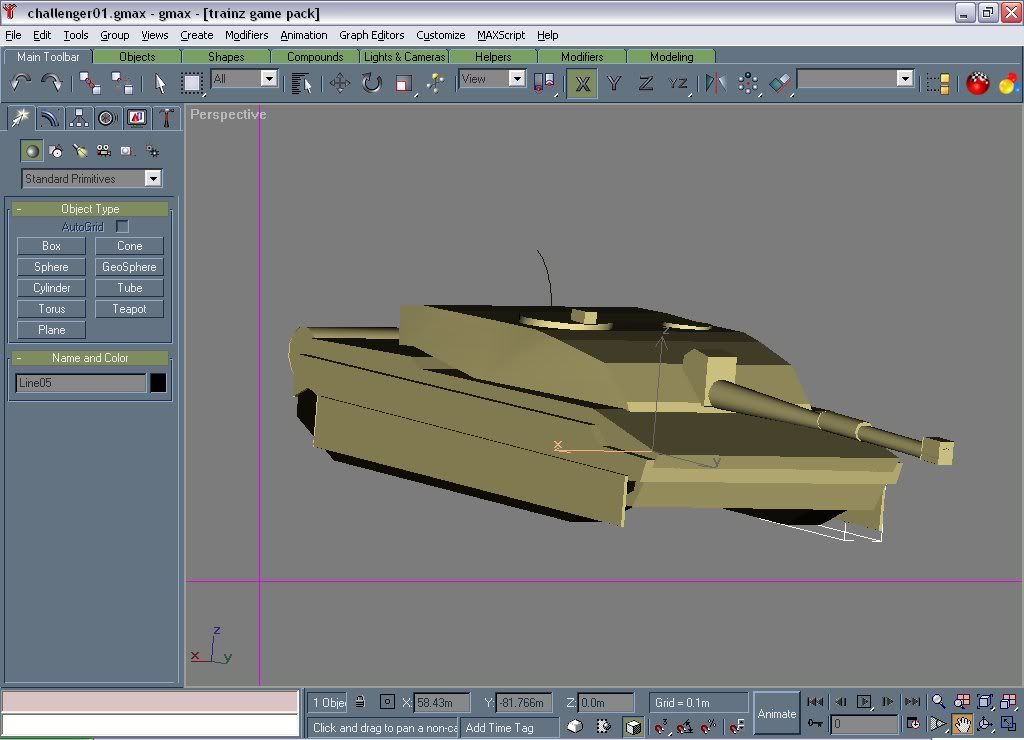This screenshot has width=1024, height=740.
Task: Open the black object color swatch
Action: pyautogui.click(x=158, y=383)
